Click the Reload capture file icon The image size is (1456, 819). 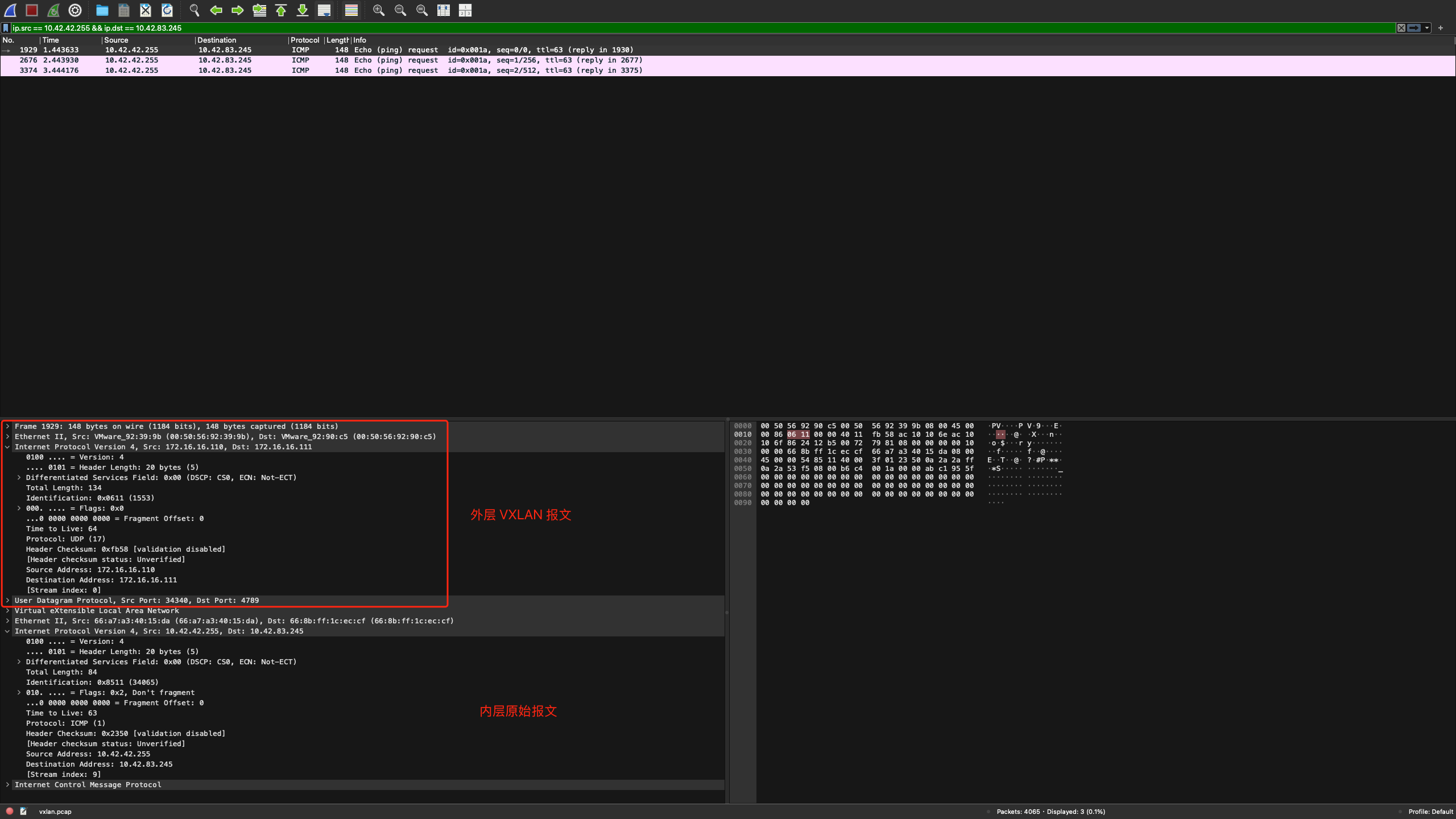(167, 10)
